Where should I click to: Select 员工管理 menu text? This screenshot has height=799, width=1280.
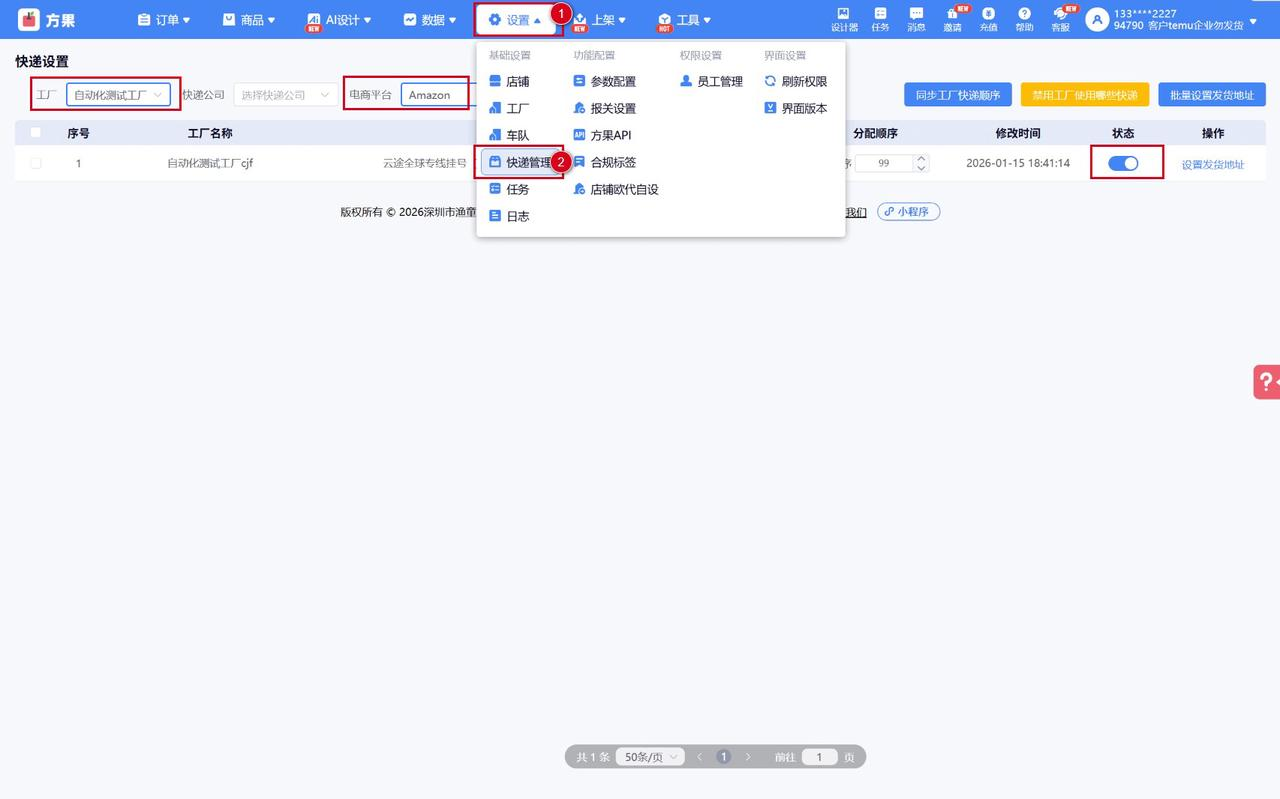coord(720,81)
